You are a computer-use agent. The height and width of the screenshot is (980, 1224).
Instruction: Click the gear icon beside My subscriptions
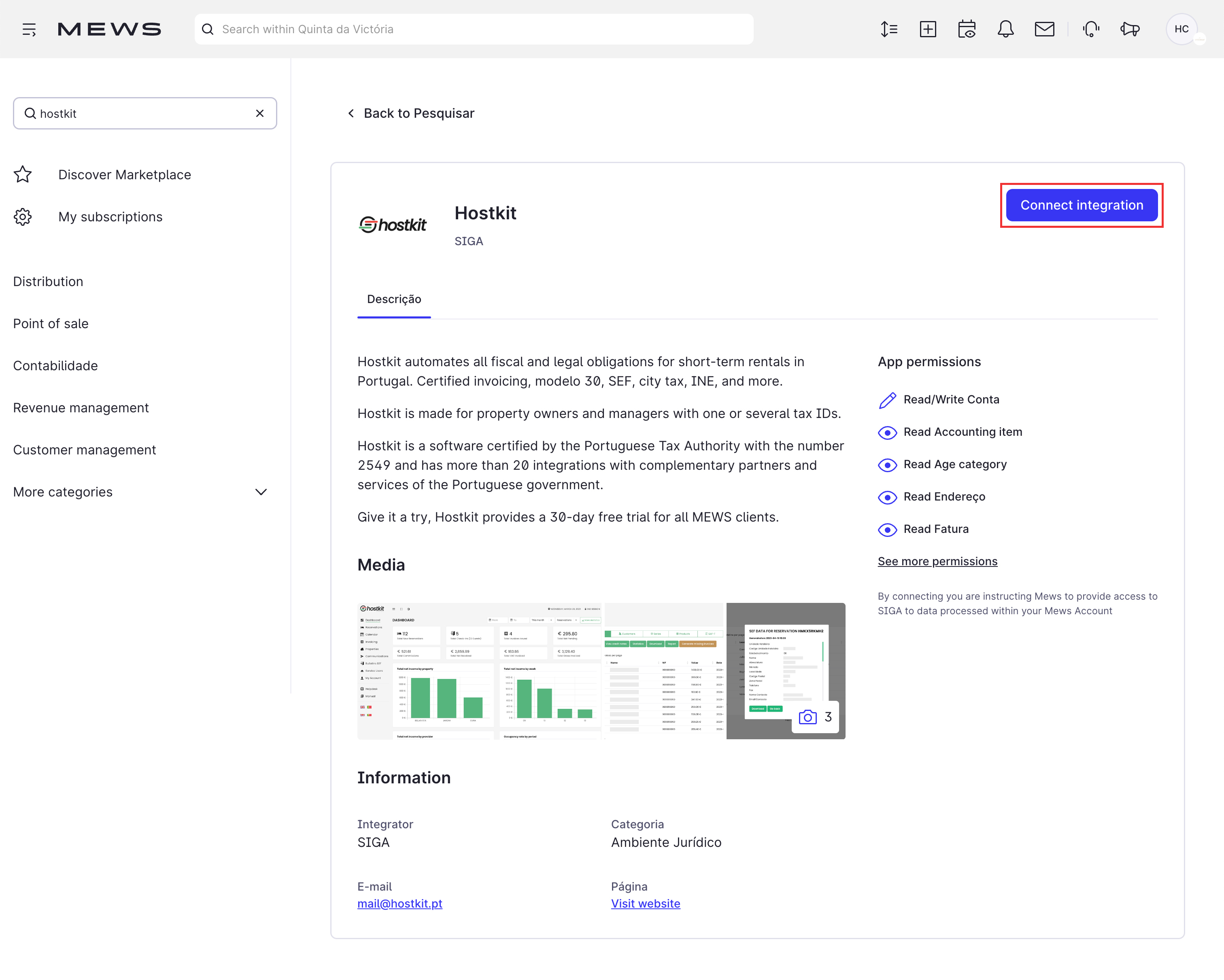pos(23,216)
